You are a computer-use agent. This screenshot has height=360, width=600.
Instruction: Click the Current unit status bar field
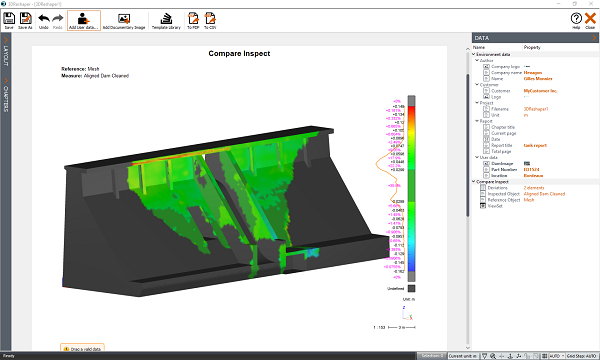(x=463, y=356)
